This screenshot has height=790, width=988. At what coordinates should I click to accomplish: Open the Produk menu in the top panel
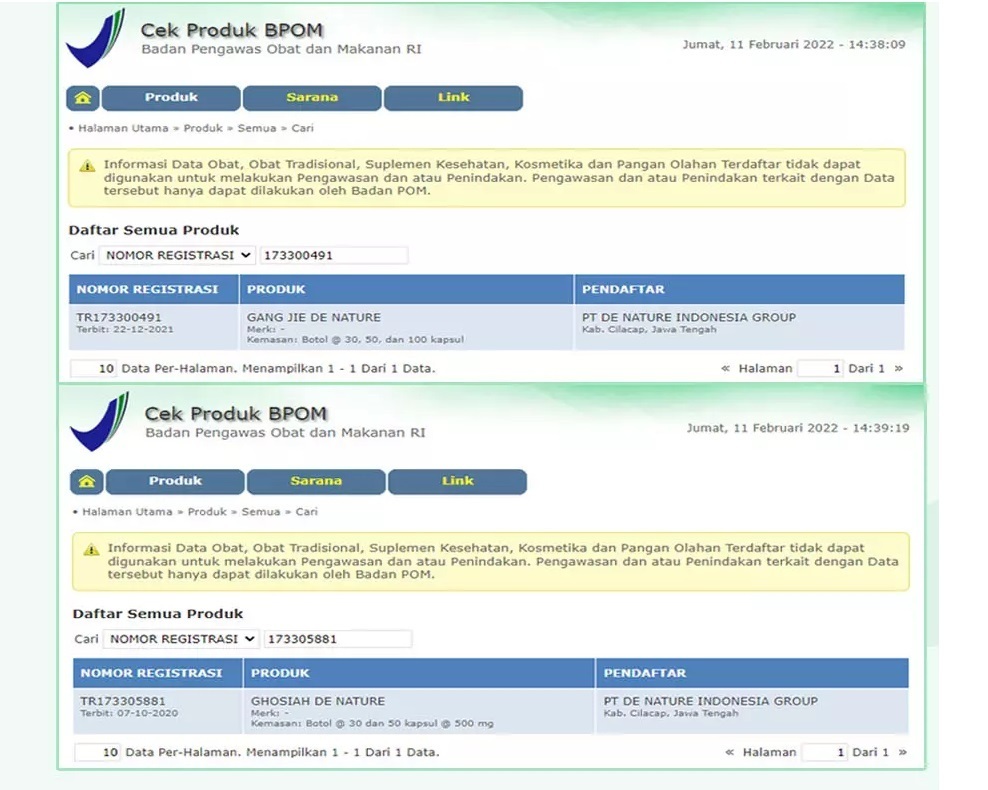coord(171,98)
